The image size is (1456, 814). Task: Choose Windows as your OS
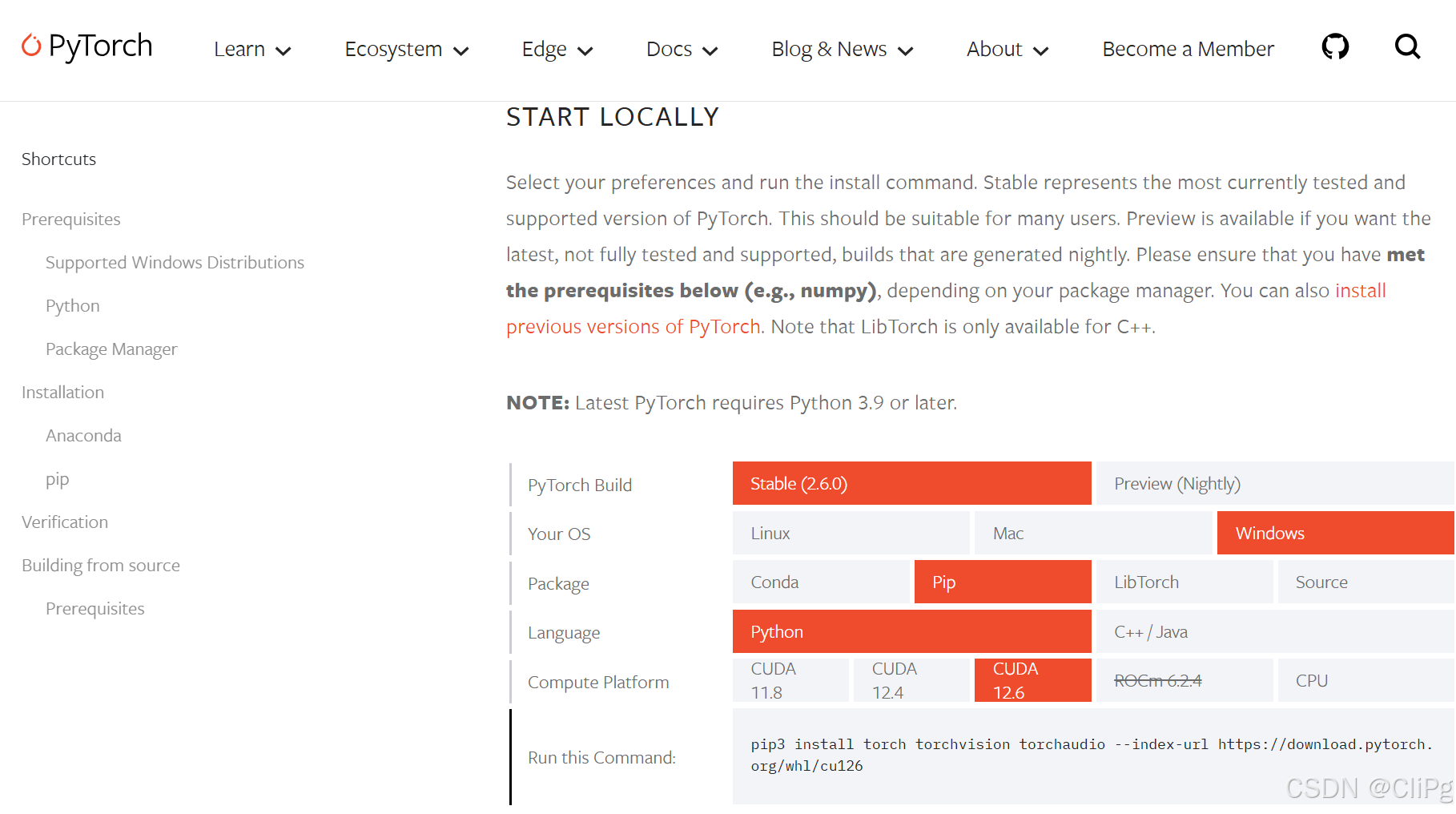click(x=1335, y=533)
